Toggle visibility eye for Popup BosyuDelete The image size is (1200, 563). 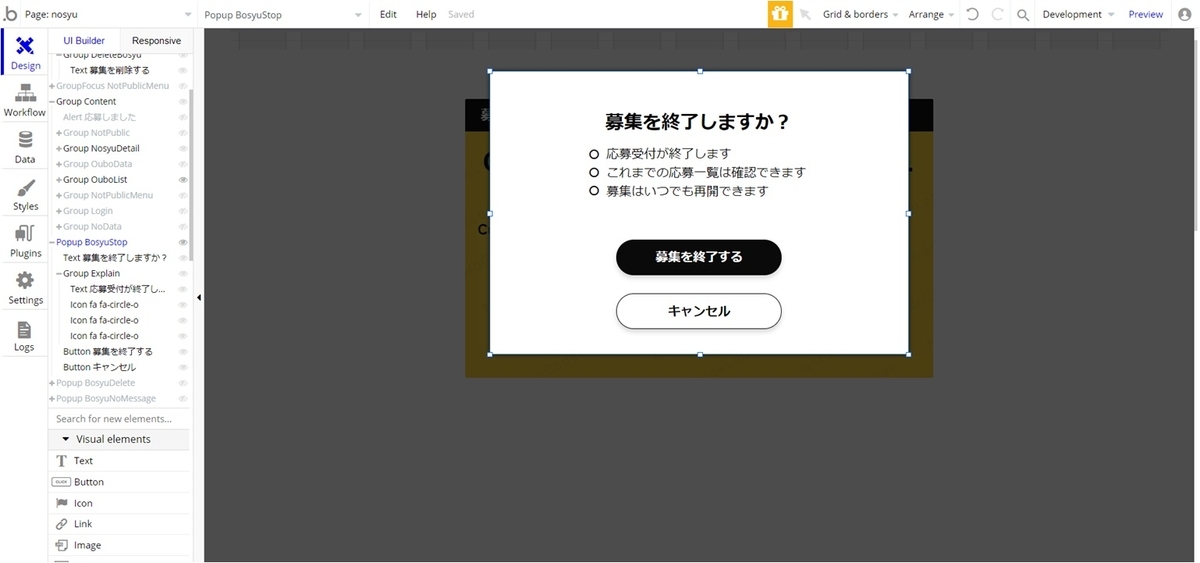[183, 383]
